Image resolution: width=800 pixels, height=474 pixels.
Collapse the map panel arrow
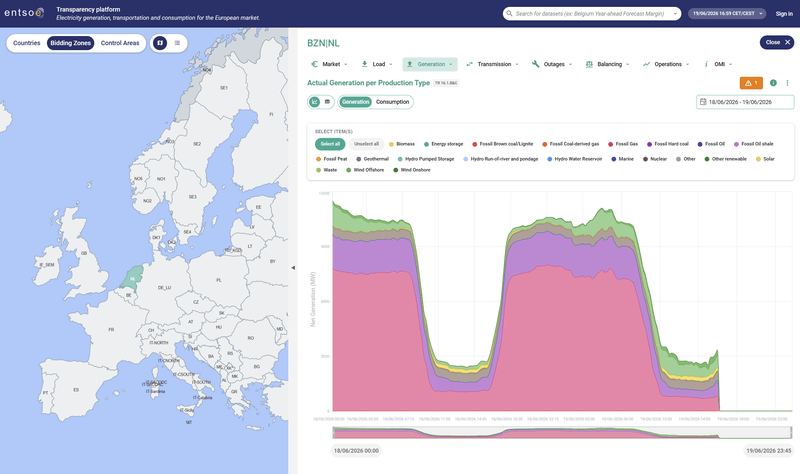(x=293, y=267)
